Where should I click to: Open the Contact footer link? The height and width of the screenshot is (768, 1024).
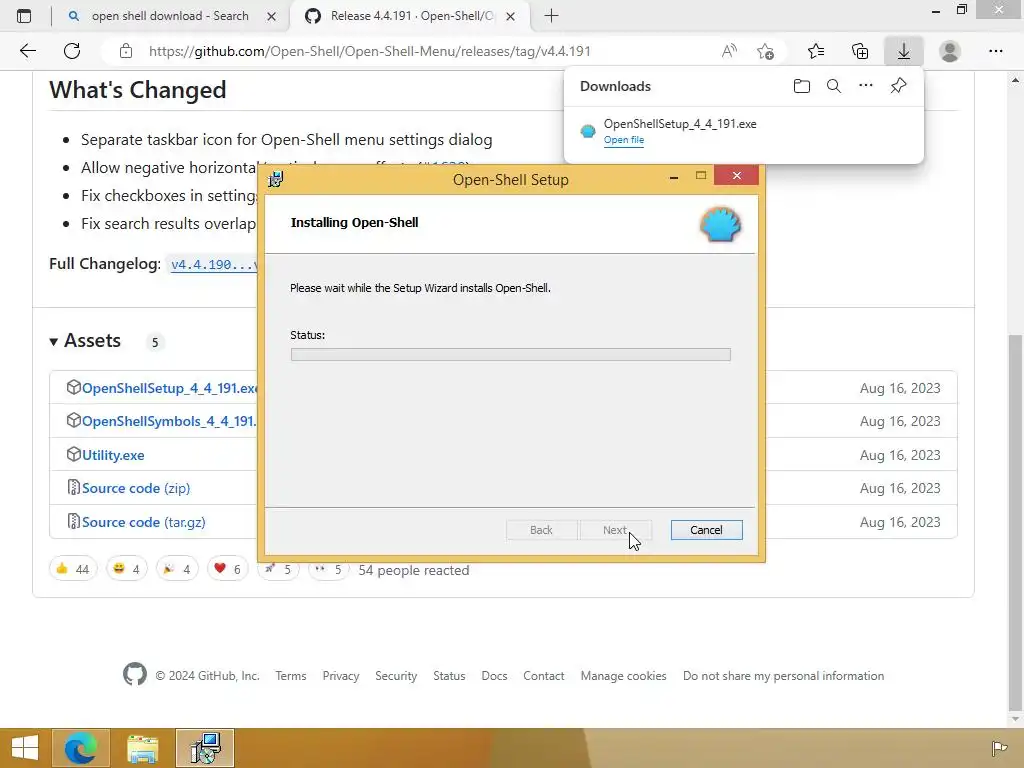pos(543,676)
